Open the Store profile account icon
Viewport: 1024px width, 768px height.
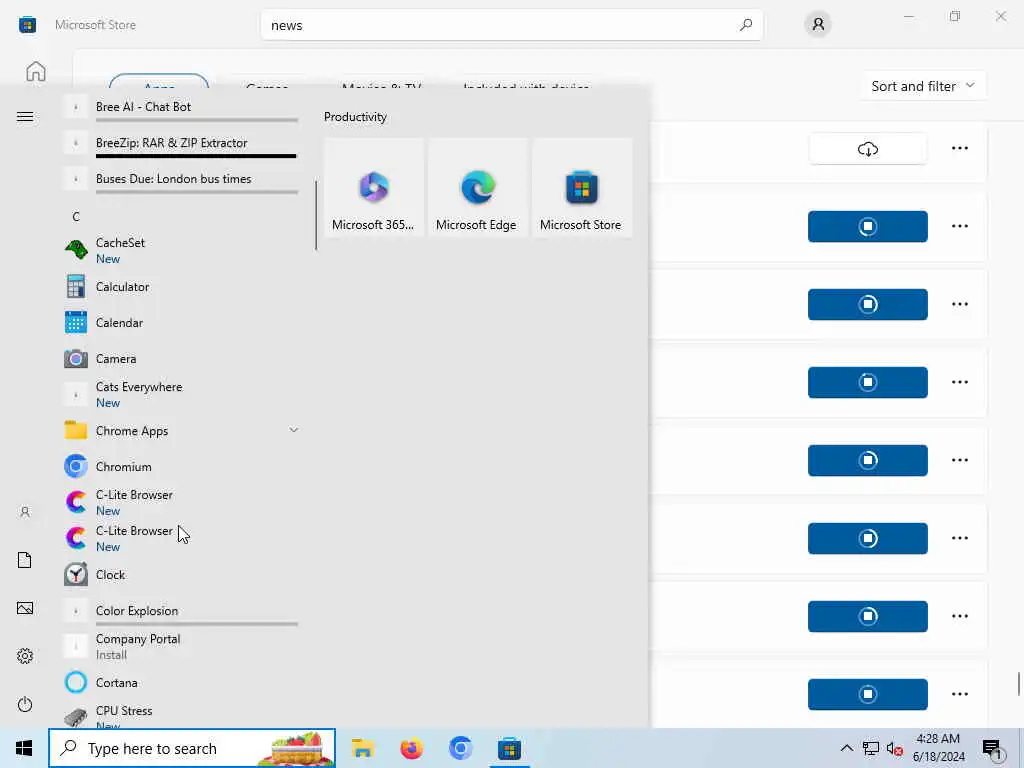818,25
